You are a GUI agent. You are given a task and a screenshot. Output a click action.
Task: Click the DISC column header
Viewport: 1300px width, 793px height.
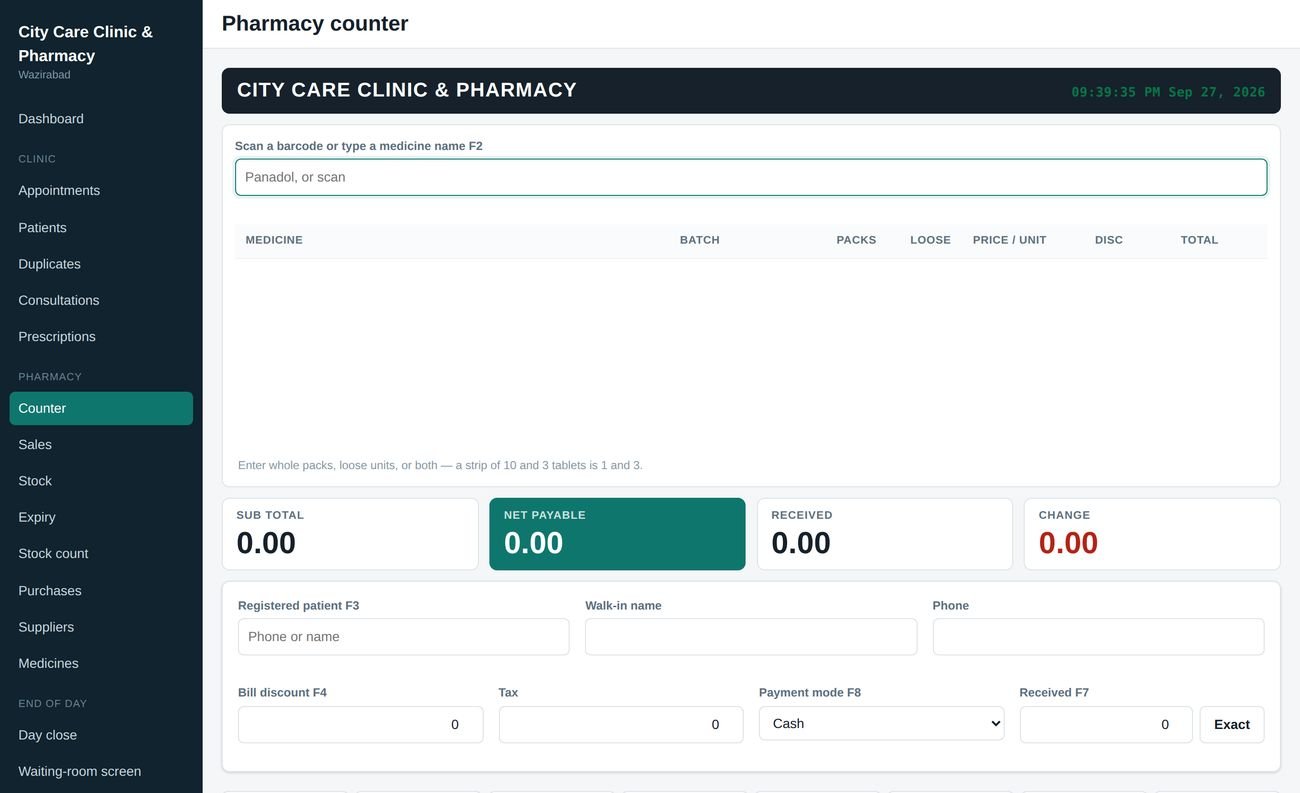pos(1109,240)
